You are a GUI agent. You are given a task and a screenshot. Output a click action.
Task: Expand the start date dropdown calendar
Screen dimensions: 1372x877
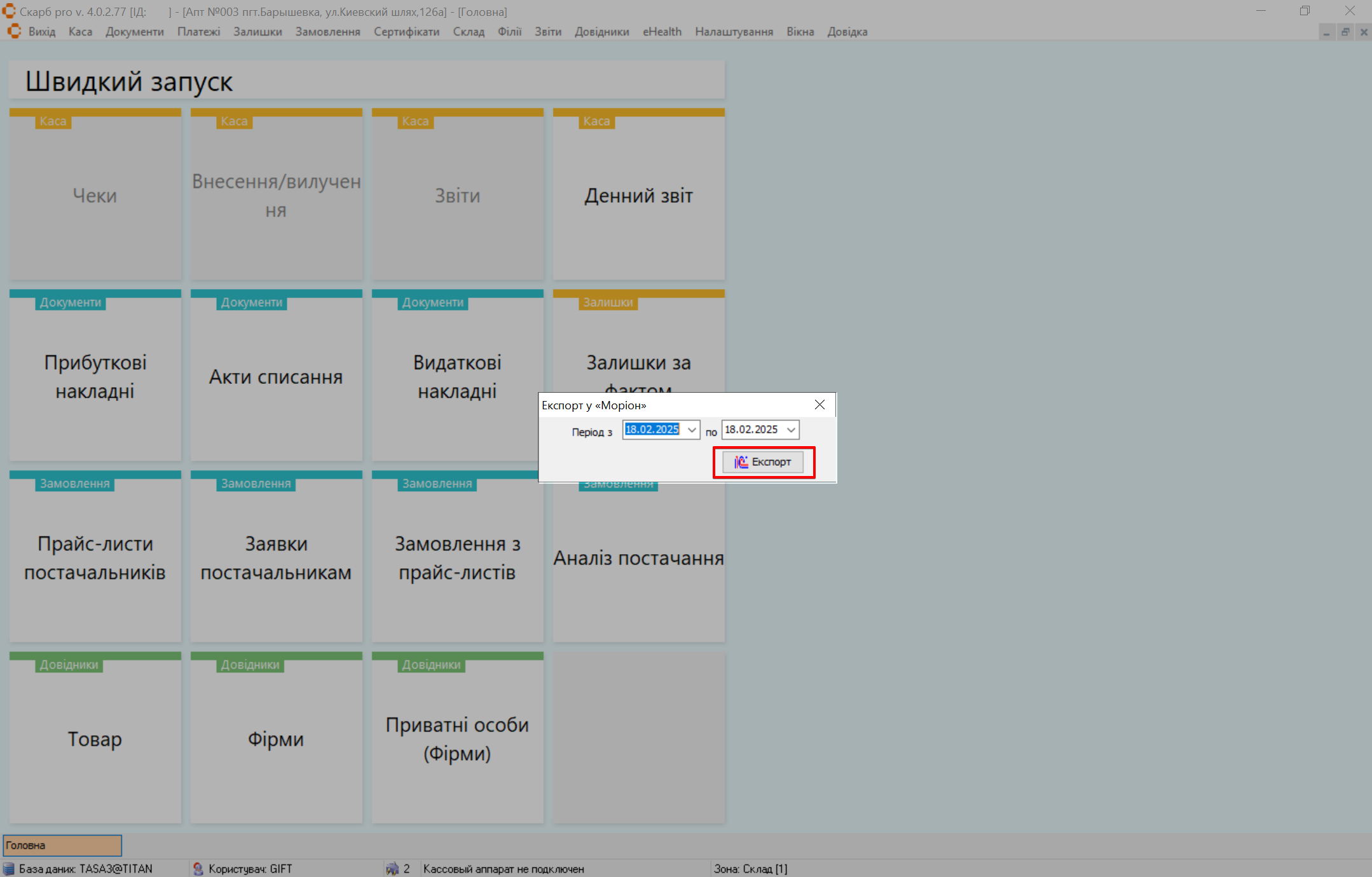tap(692, 430)
